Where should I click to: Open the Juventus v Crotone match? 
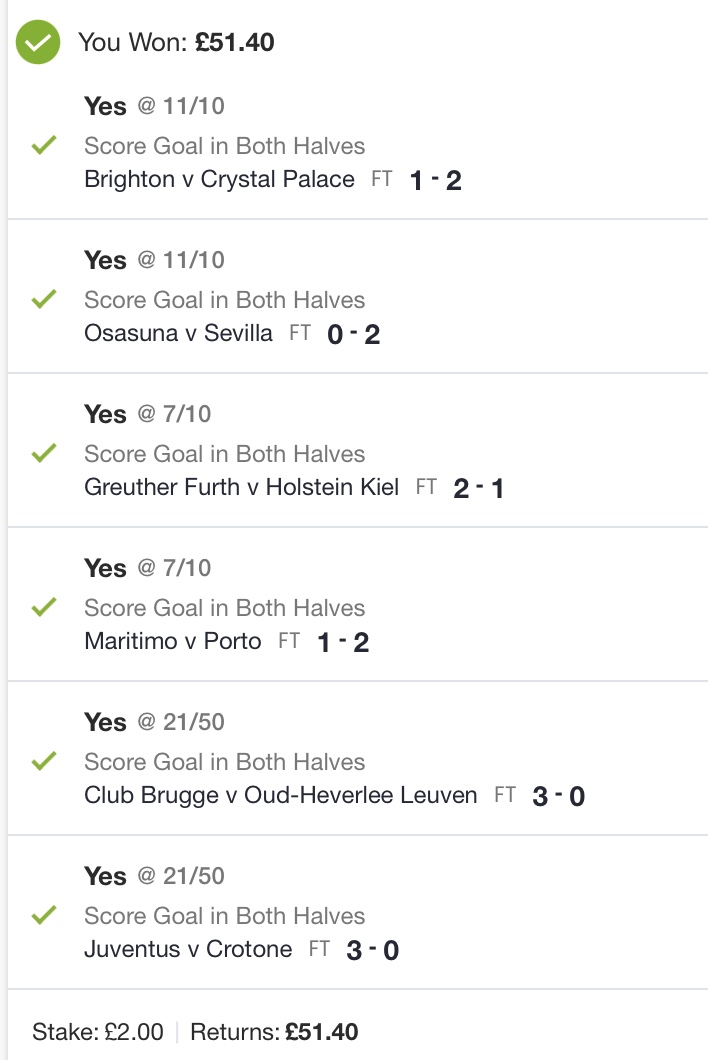tap(188, 949)
